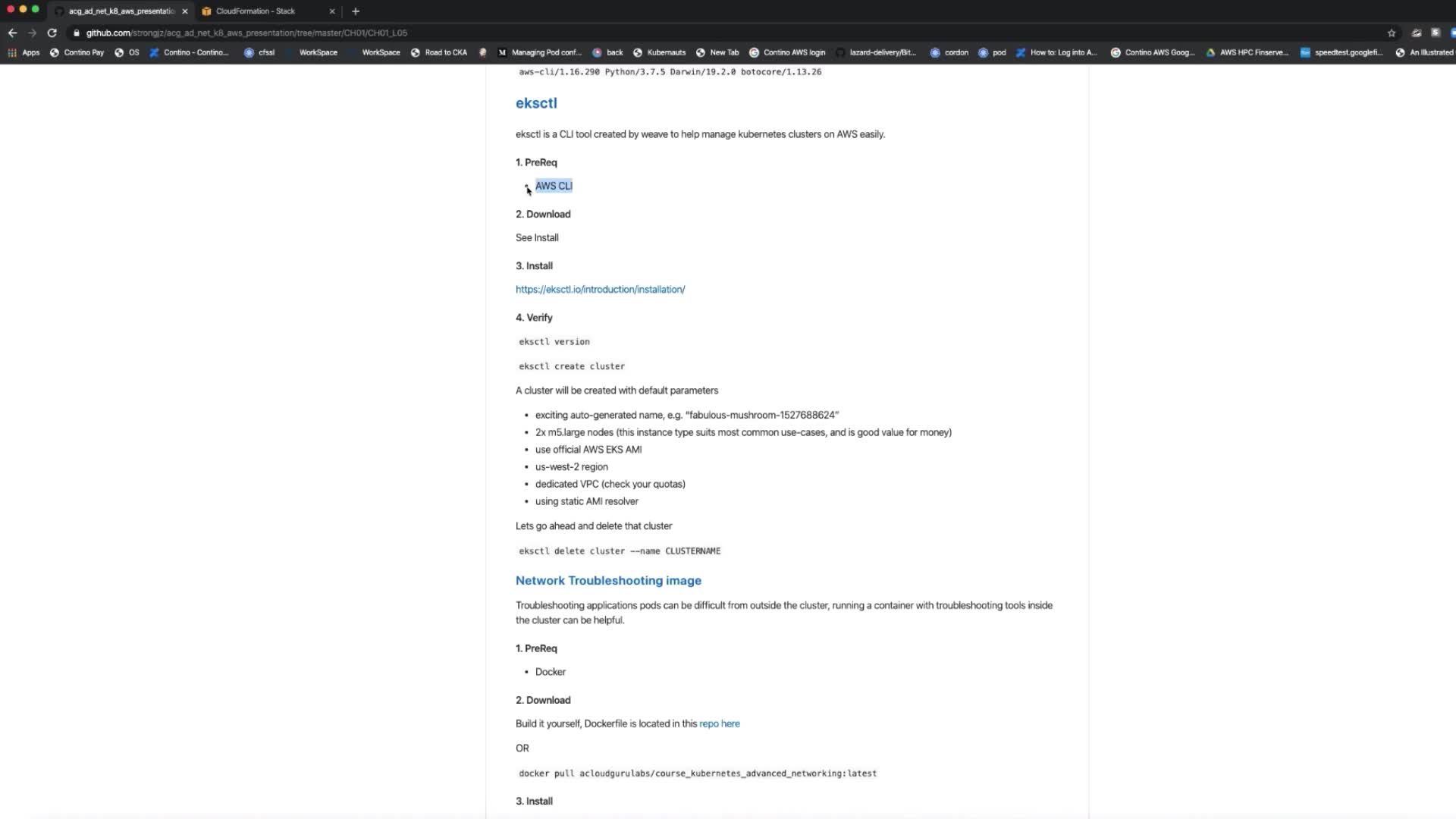Reload the current page
The width and height of the screenshot is (1456, 819).
[x=52, y=33]
